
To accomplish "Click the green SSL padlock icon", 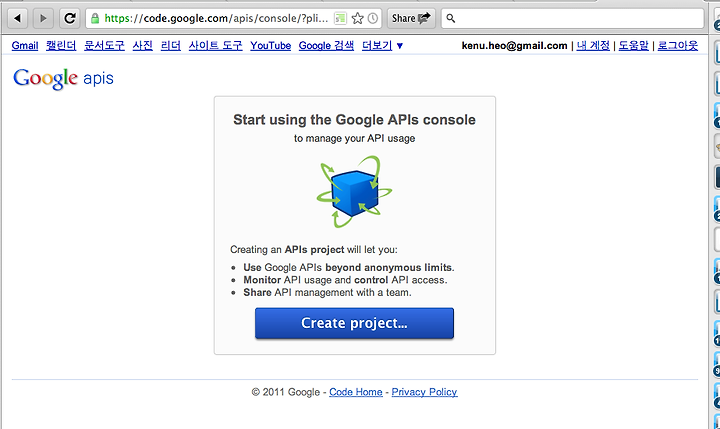I will 95,18.
